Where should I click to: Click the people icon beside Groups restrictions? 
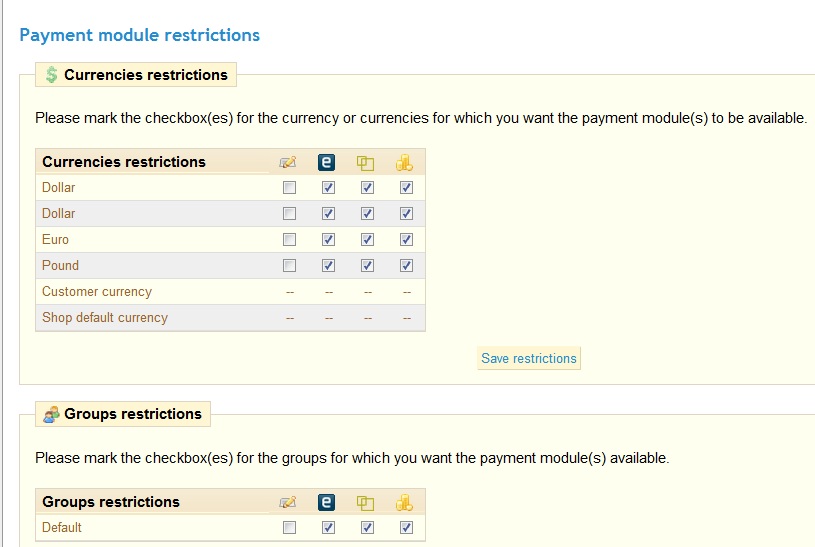[52, 414]
